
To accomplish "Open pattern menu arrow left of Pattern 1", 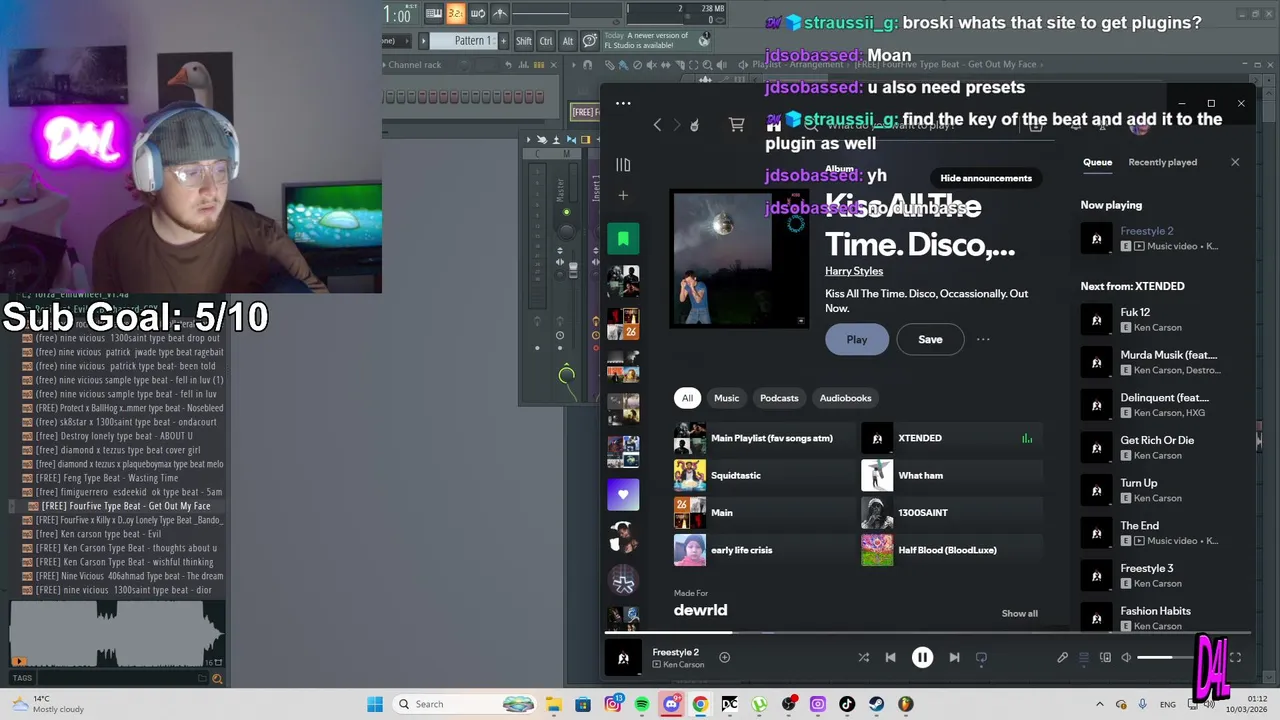I will (x=423, y=41).
